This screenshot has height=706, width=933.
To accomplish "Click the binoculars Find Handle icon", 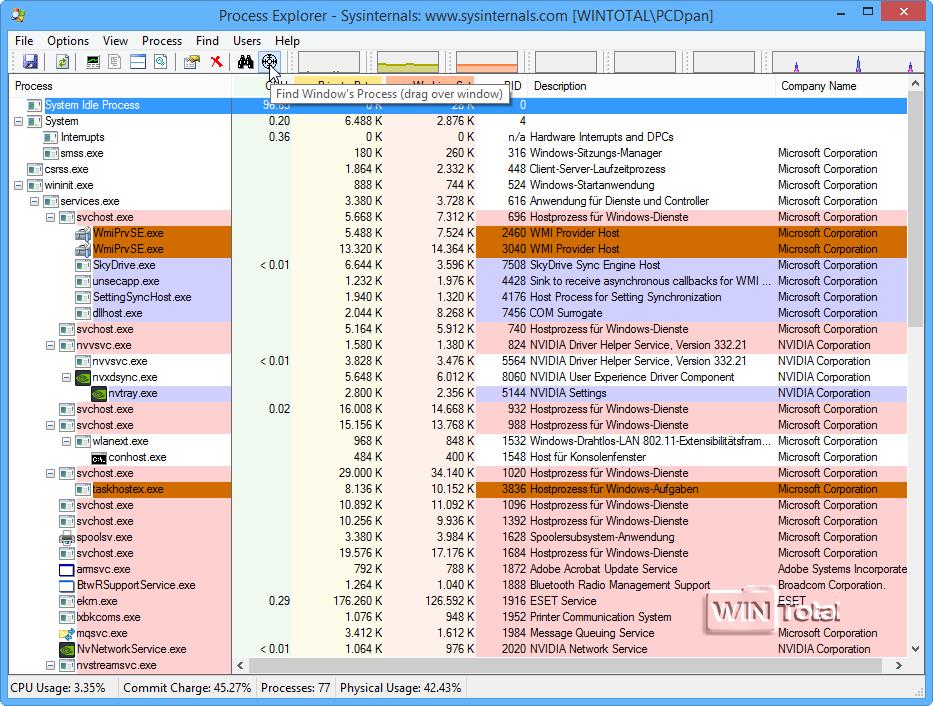I will coord(245,62).
